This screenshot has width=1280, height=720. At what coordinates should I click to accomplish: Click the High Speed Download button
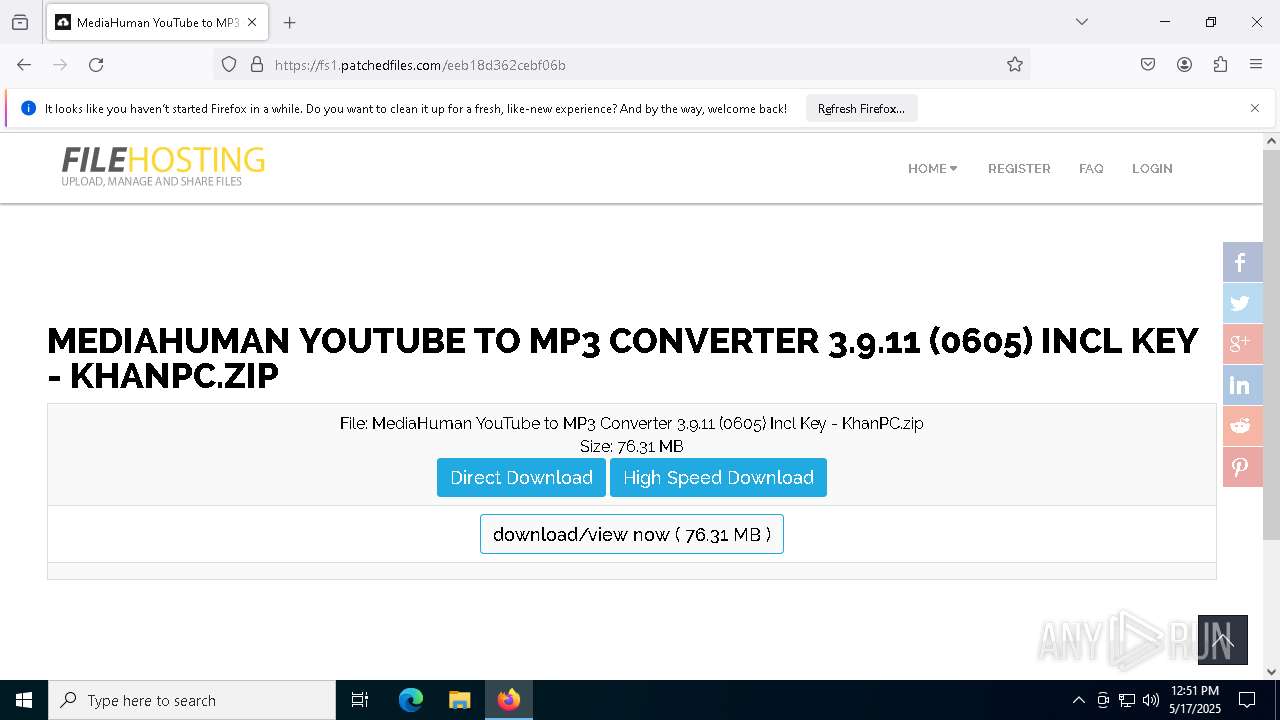coord(718,477)
